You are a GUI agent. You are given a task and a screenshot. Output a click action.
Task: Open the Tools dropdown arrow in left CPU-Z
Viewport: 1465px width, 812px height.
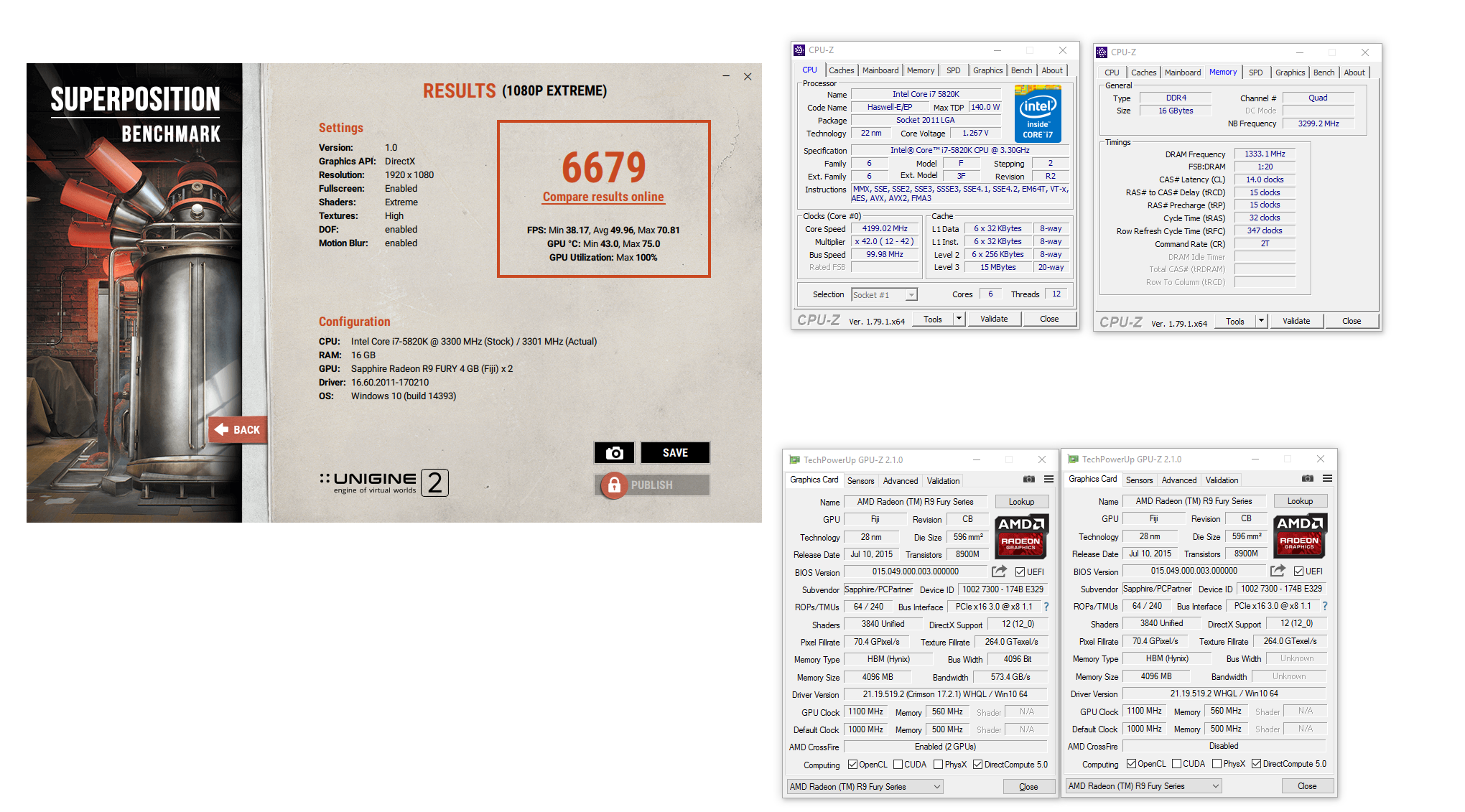click(959, 319)
